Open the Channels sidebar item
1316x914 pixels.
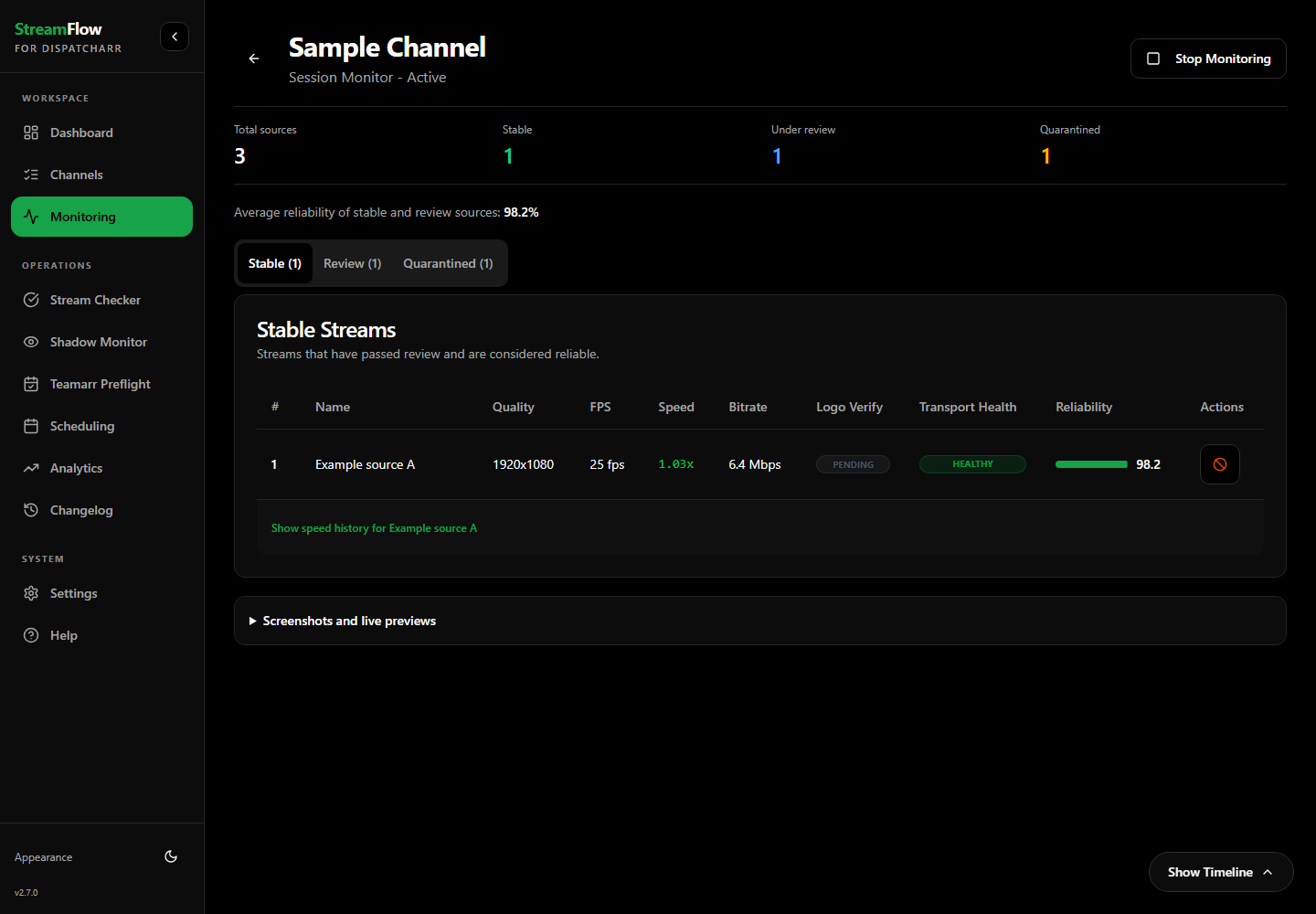coord(101,175)
